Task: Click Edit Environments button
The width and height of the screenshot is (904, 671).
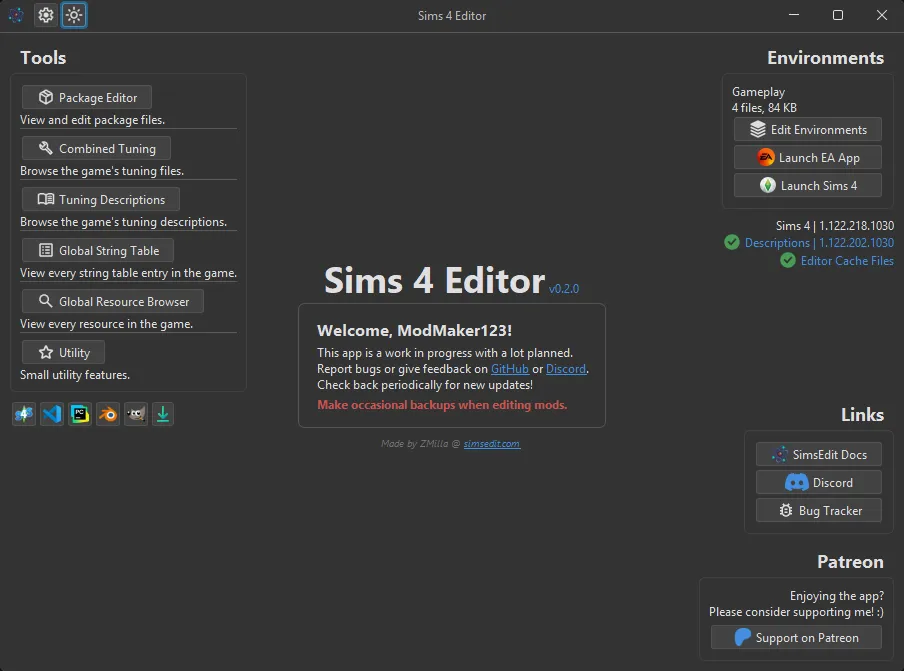Action: 808,130
